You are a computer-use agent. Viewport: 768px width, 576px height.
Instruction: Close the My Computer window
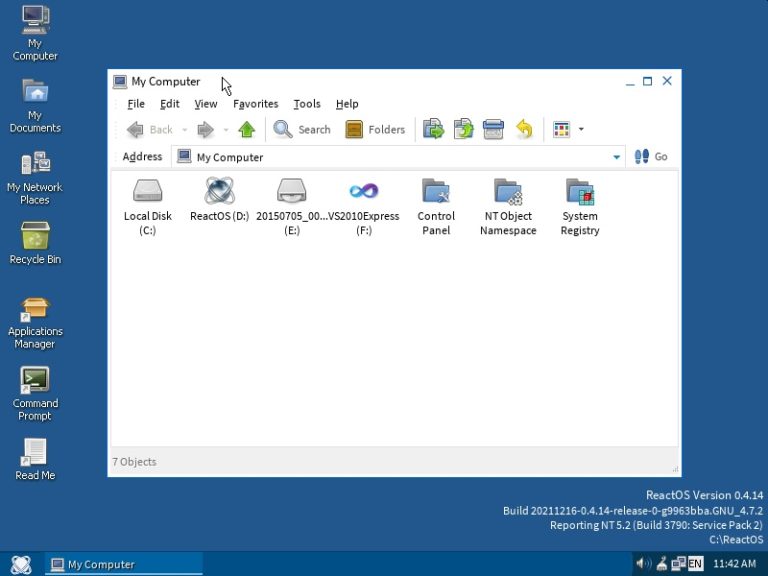click(667, 81)
